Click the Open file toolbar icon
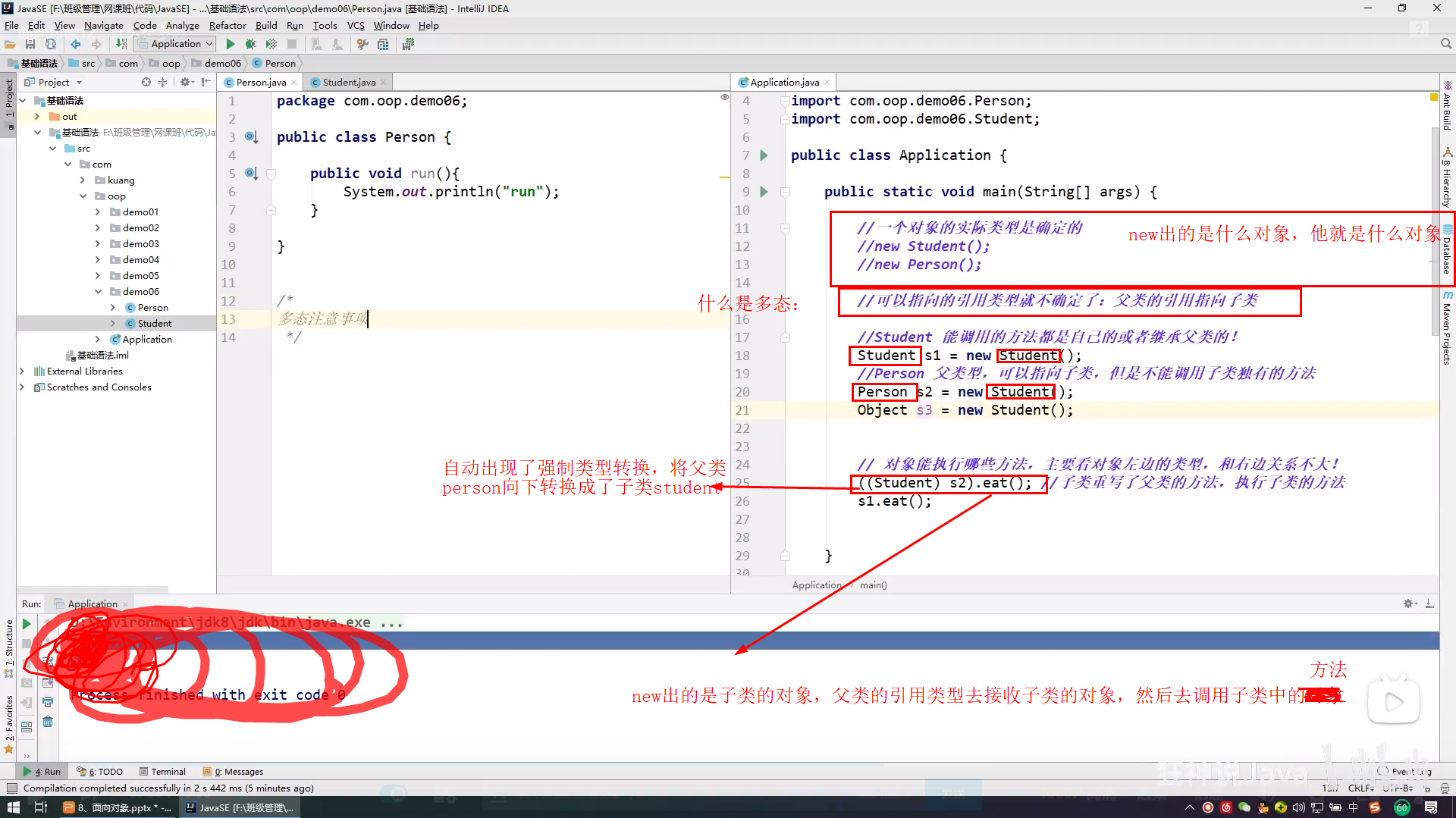This screenshot has width=1456, height=818. 10,44
